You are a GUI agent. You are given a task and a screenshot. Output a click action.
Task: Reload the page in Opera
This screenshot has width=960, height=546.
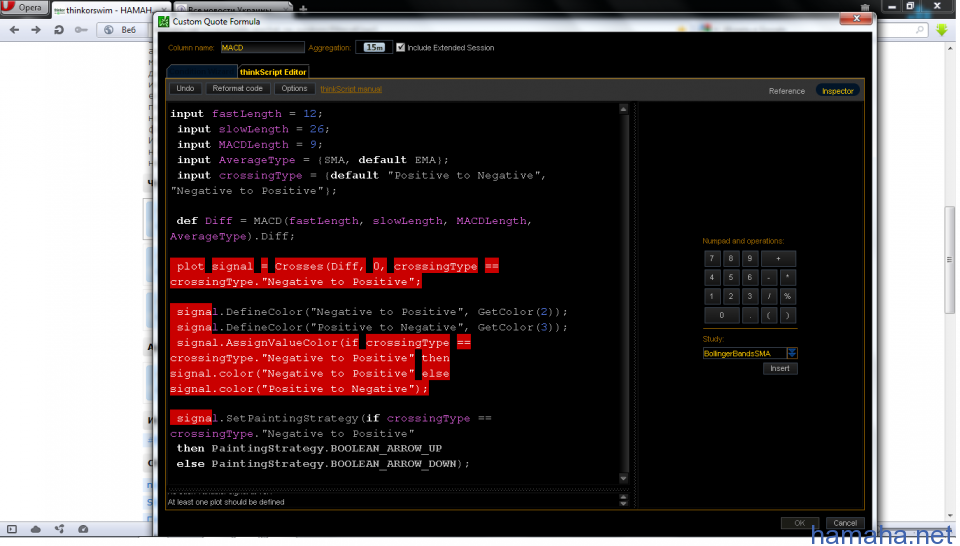(59, 29)
